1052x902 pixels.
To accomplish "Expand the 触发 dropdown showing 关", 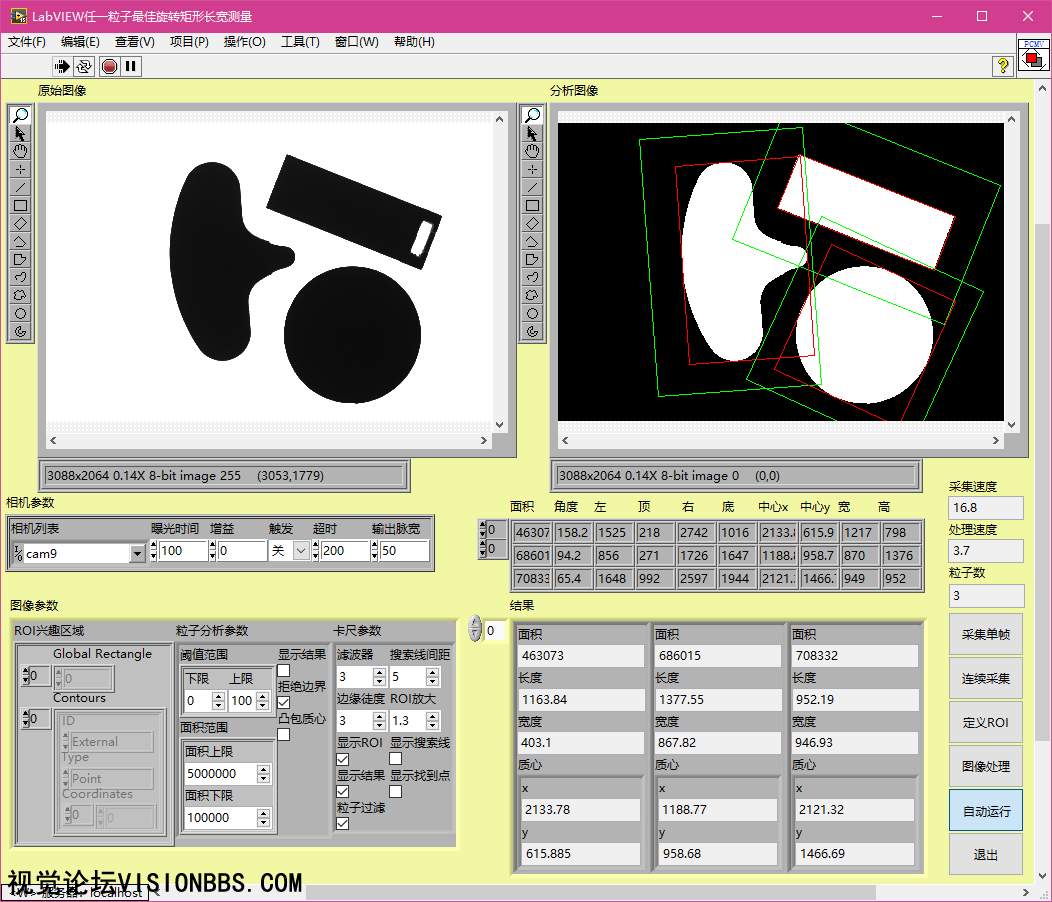I will tap(300, 551).
